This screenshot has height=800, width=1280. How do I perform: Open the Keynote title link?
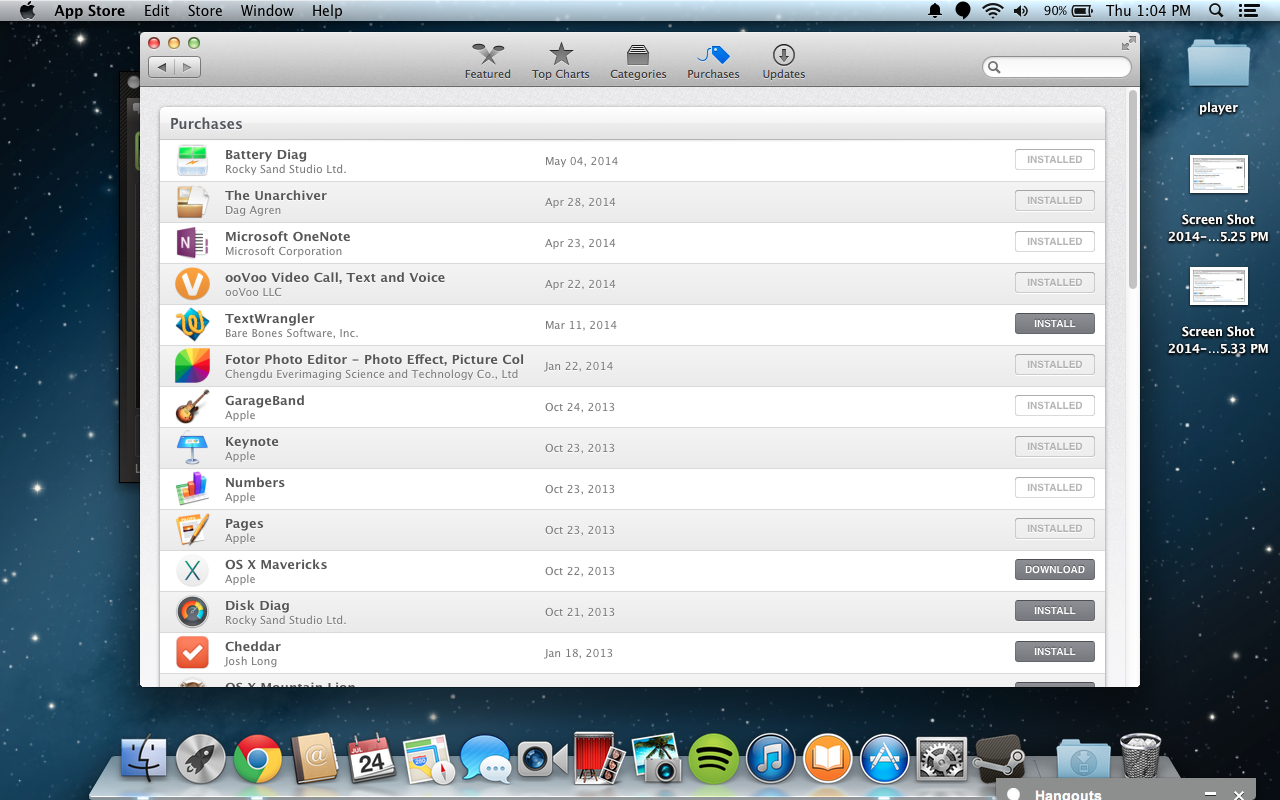(x=252, y=441)
